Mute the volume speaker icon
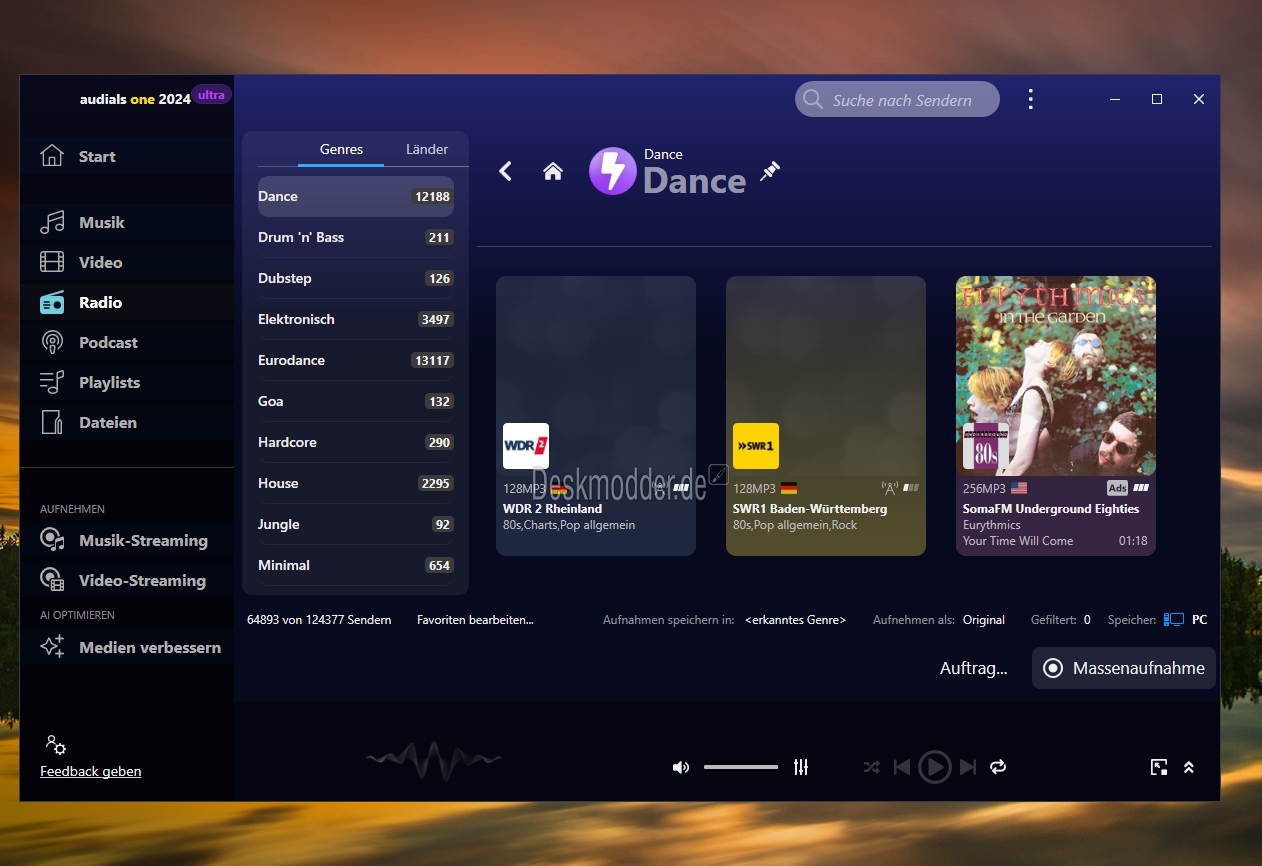The height and width of the screenshot is (866, 1262). tap(681, 767)
